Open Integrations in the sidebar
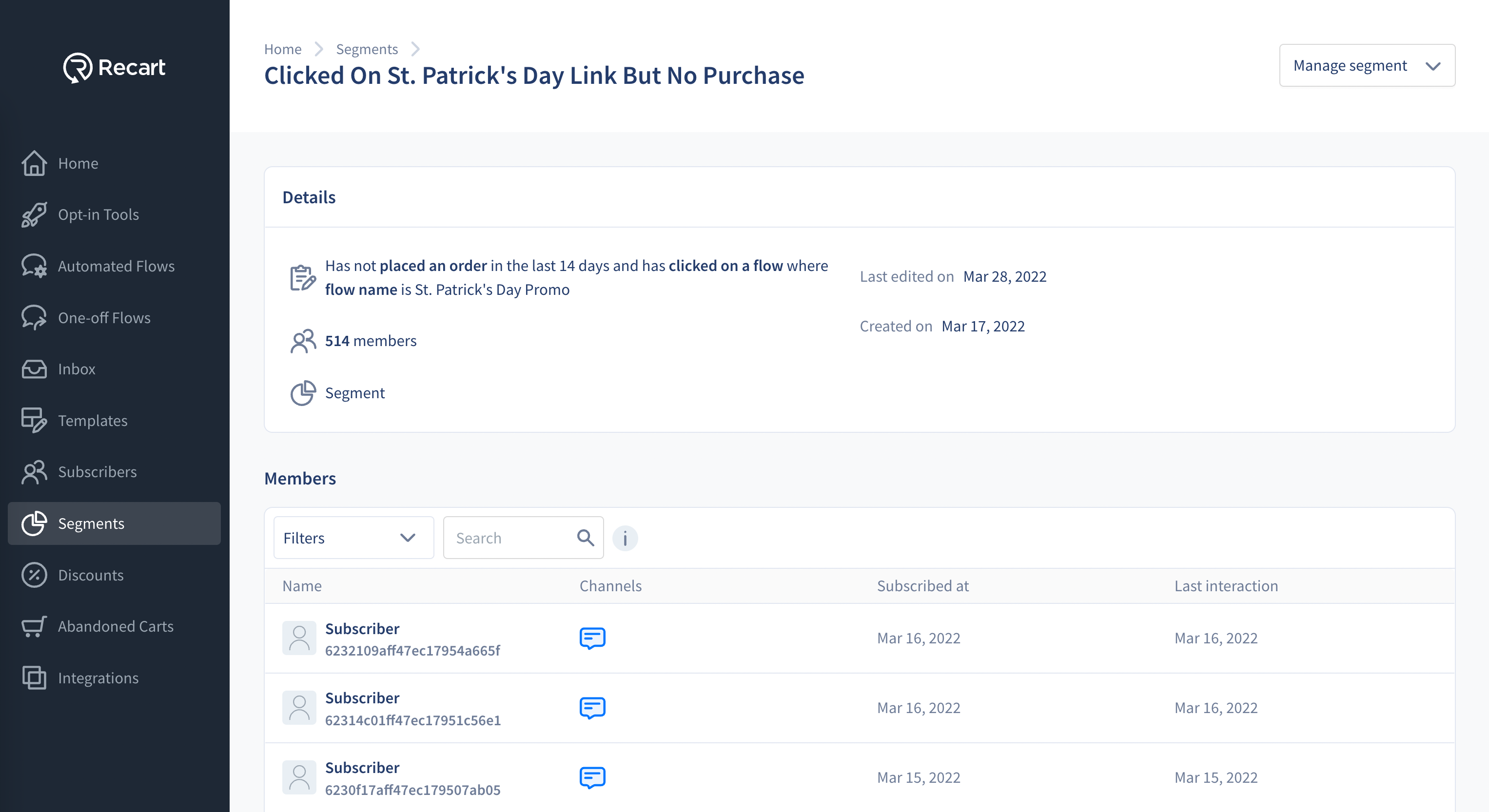The height and width of the screenshot is (812, 1489). (115, 678)
